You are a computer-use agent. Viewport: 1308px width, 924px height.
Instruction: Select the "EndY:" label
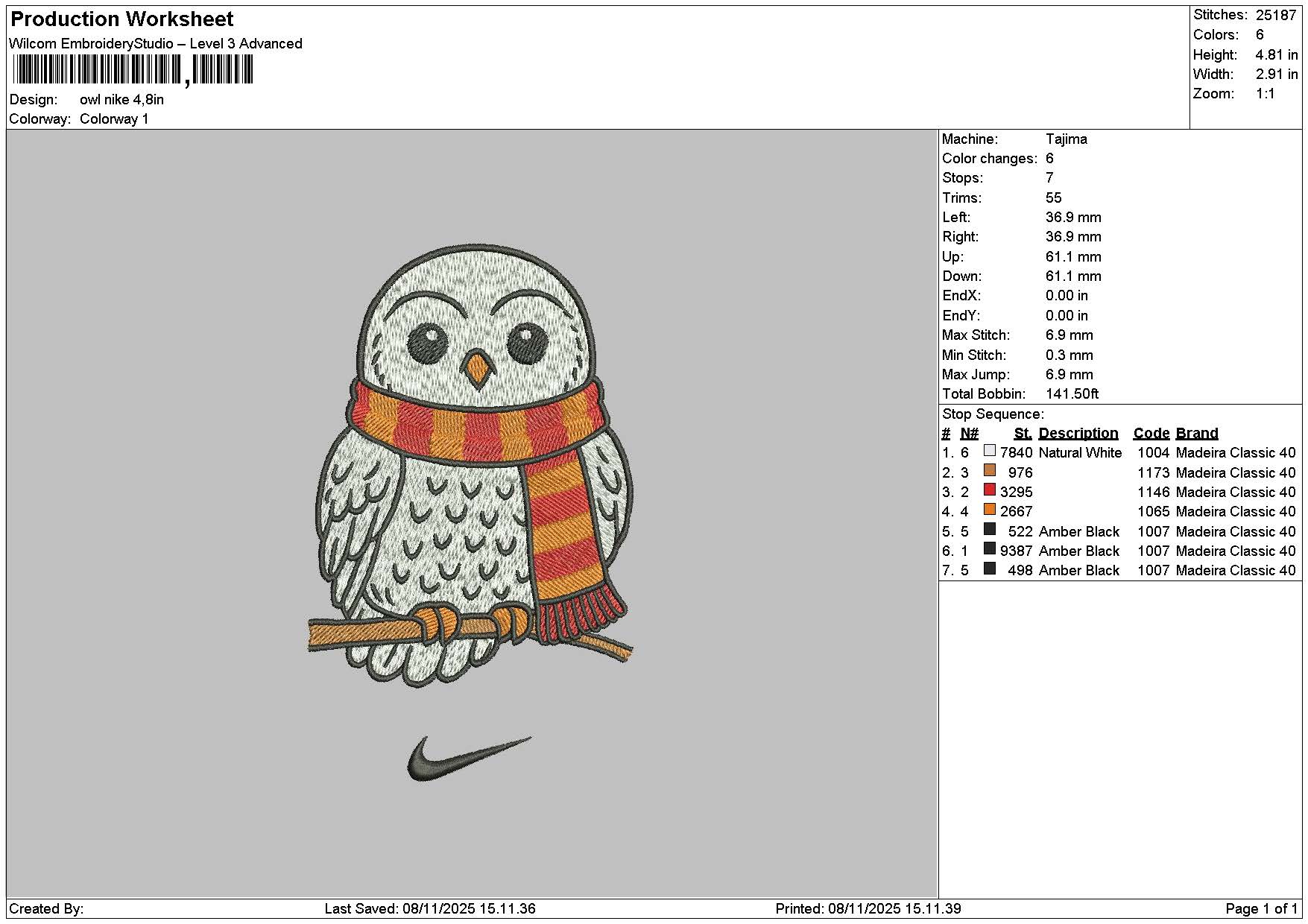coord(961,316)
